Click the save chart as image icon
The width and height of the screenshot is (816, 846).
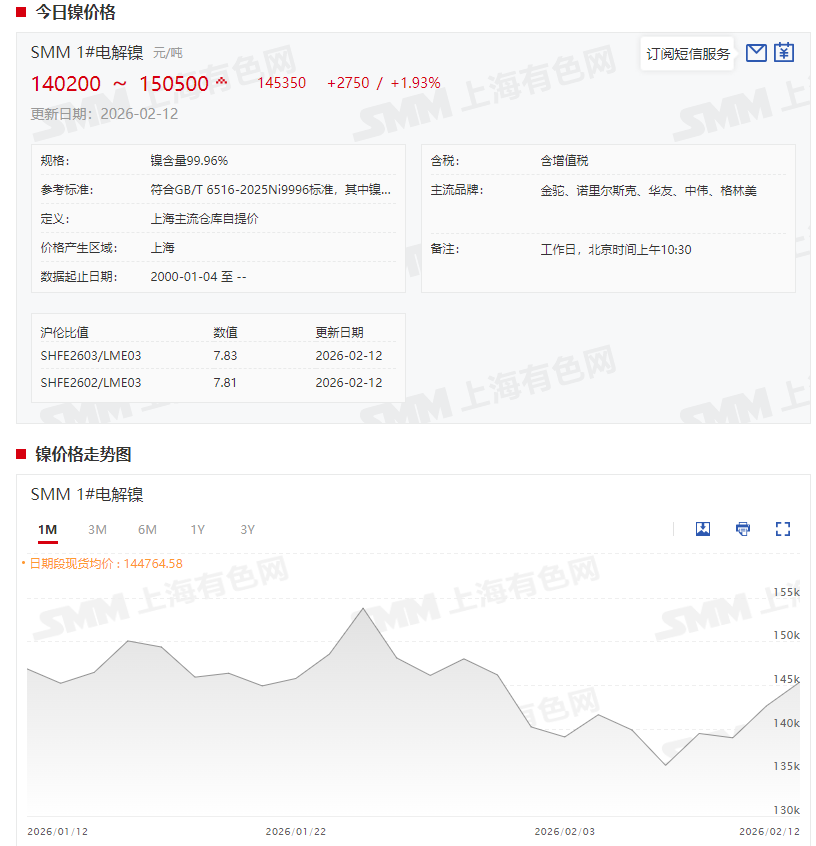703,529
